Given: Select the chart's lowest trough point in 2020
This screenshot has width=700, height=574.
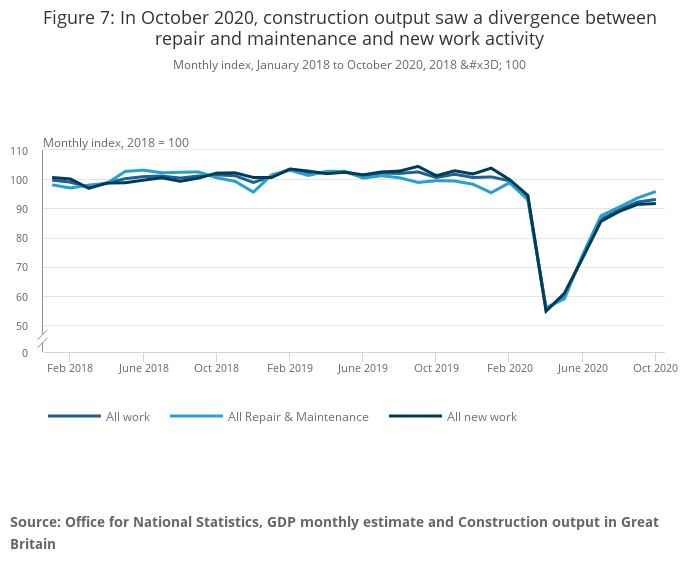Looking at the screenshot, I should coord(546,311).
